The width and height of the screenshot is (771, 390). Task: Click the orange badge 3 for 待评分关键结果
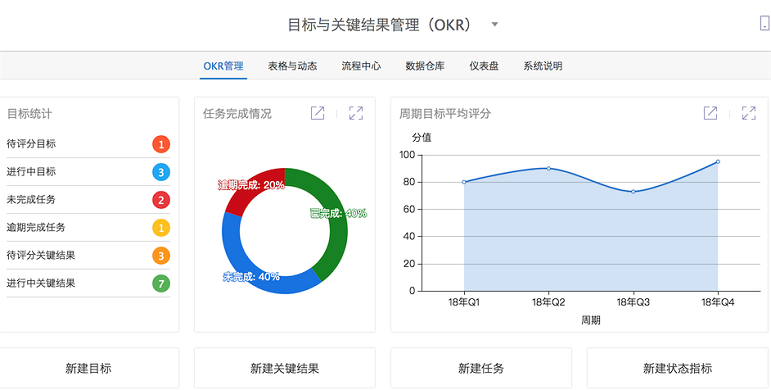coord(161,256)
